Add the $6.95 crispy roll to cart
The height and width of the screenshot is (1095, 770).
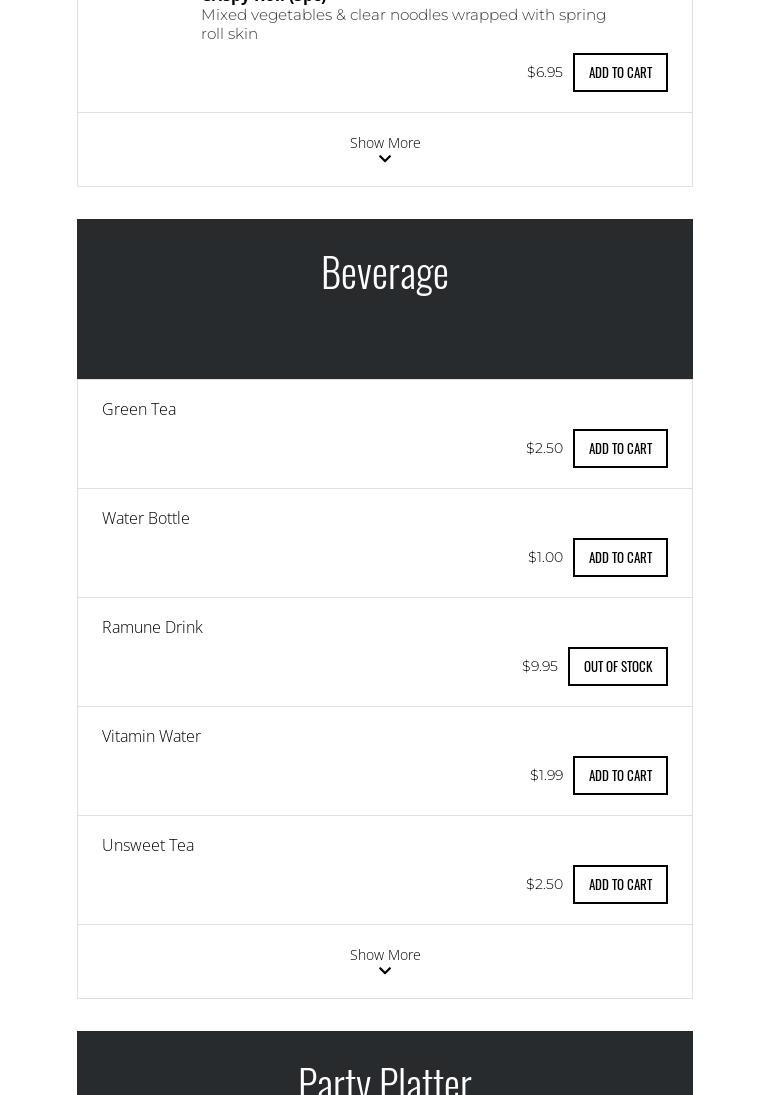(x=620, y=73)
